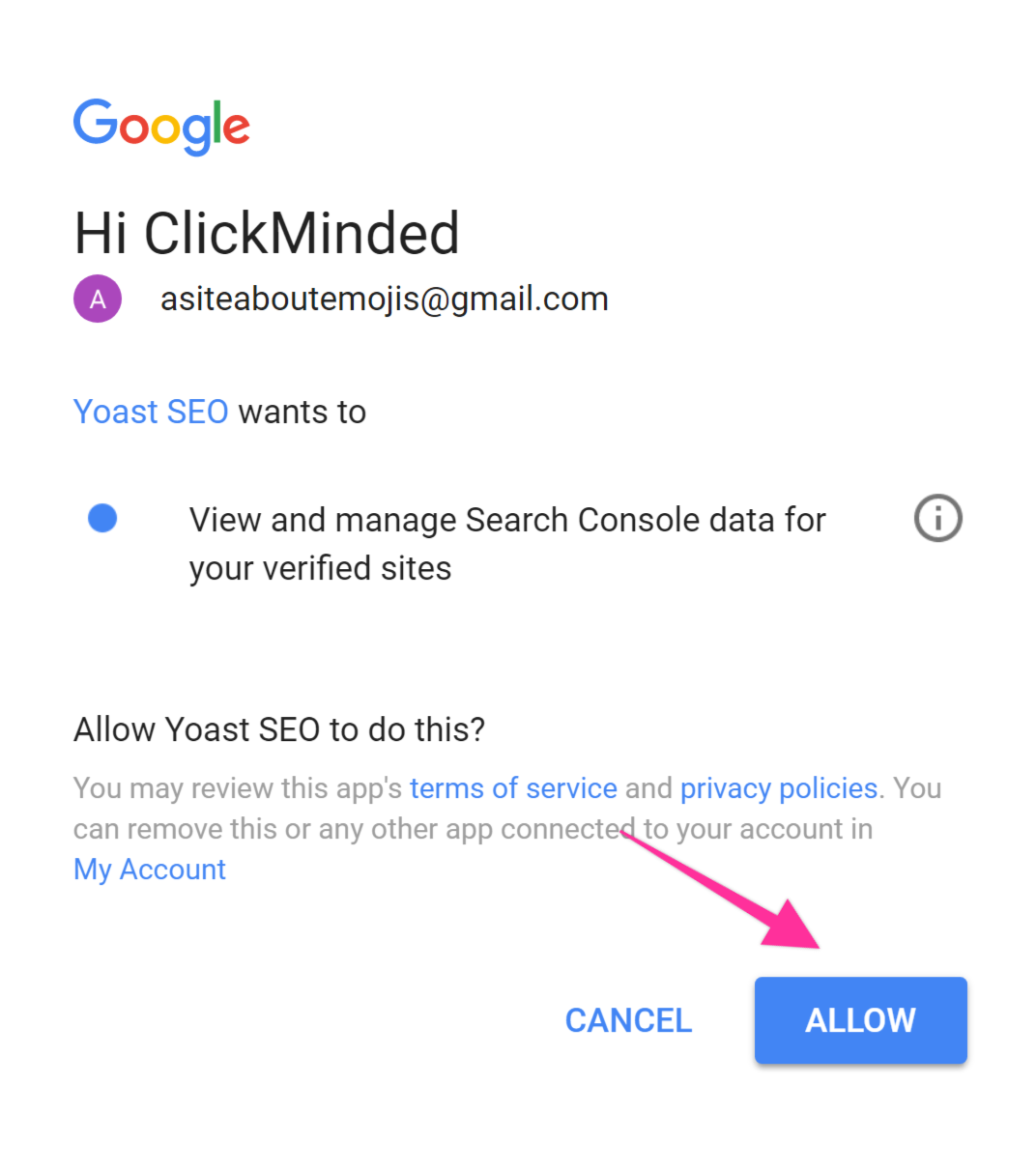
Task: Click the Hi ClickMinded heading
Action: [267, 234]
